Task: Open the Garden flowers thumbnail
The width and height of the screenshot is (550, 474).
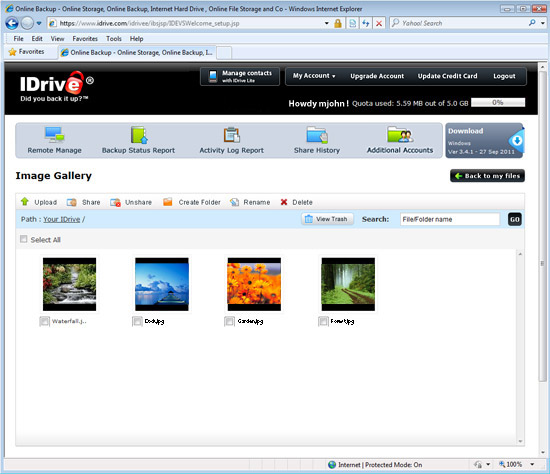Action: click(254, 284)
